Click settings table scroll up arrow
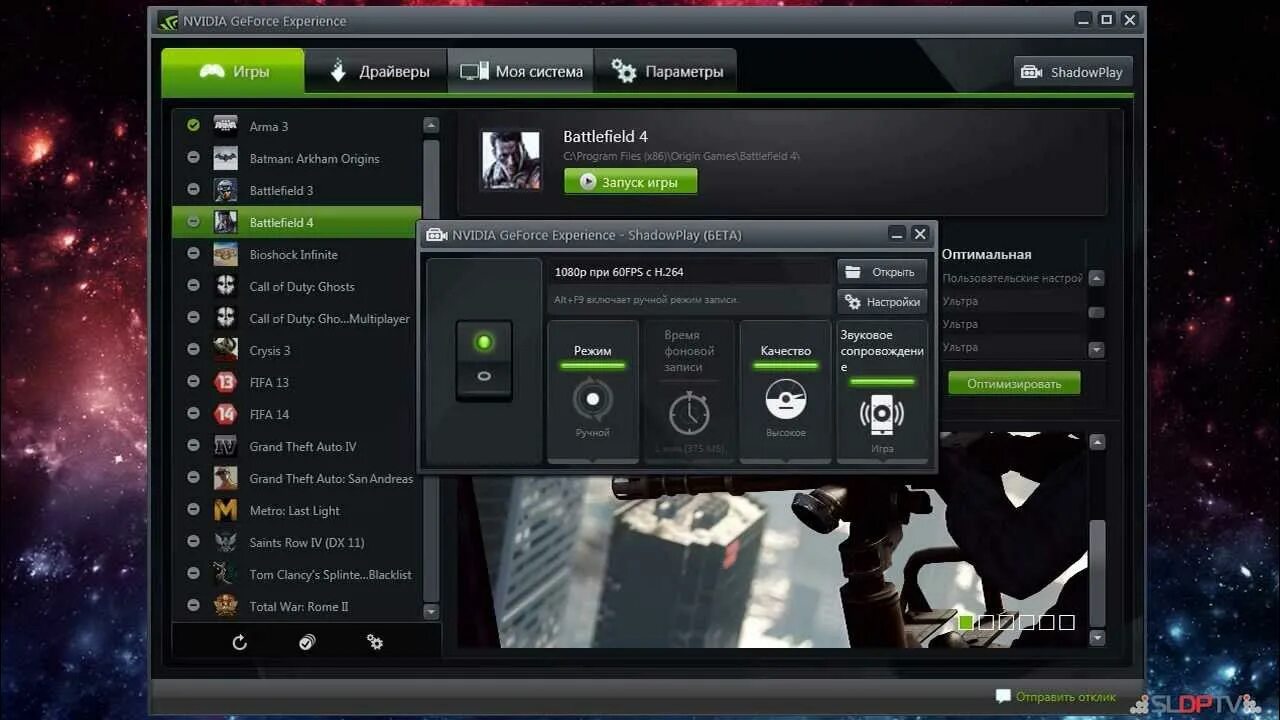1280x720 pixels. tap(1097, 278)
